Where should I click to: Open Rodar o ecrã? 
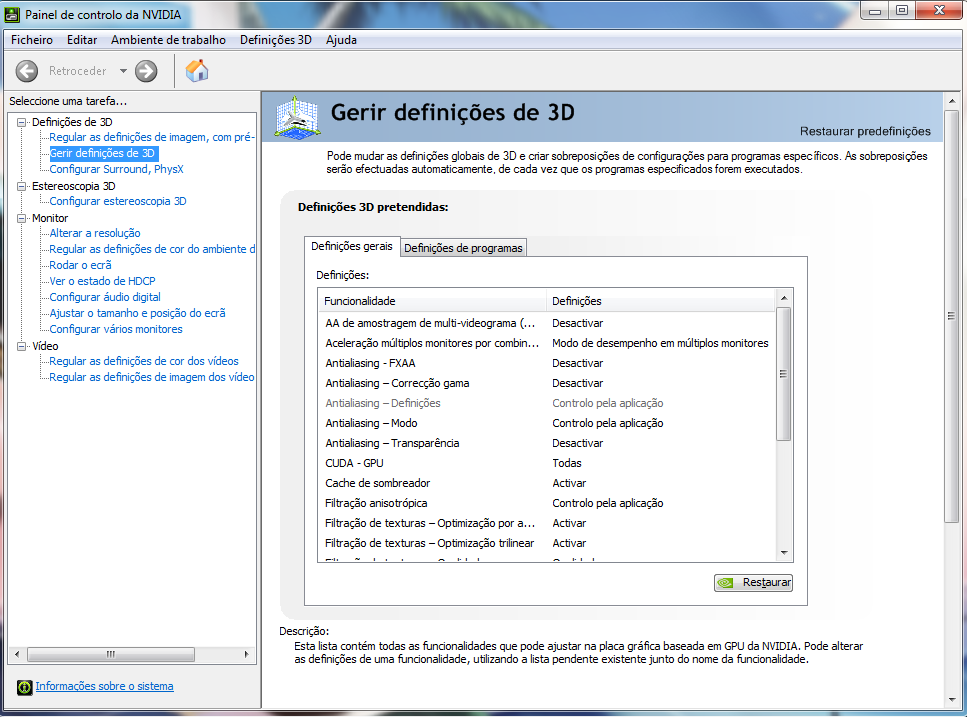(x=80, y=265)
